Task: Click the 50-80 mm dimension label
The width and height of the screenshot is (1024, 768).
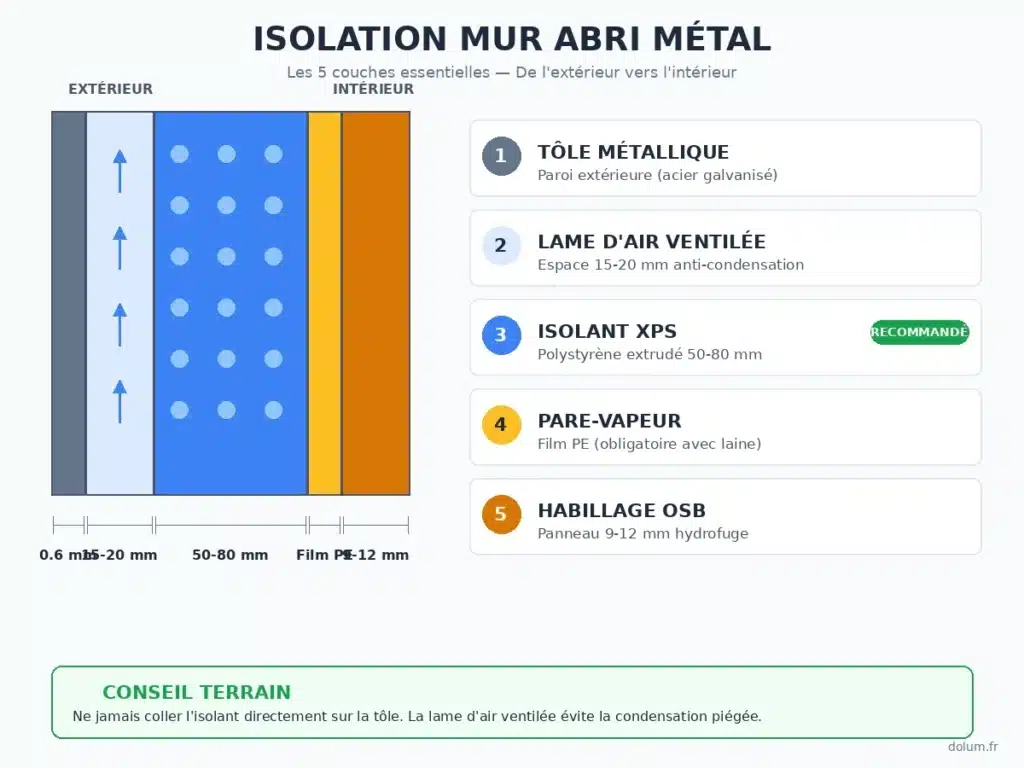Action: [x=230, y=555]
